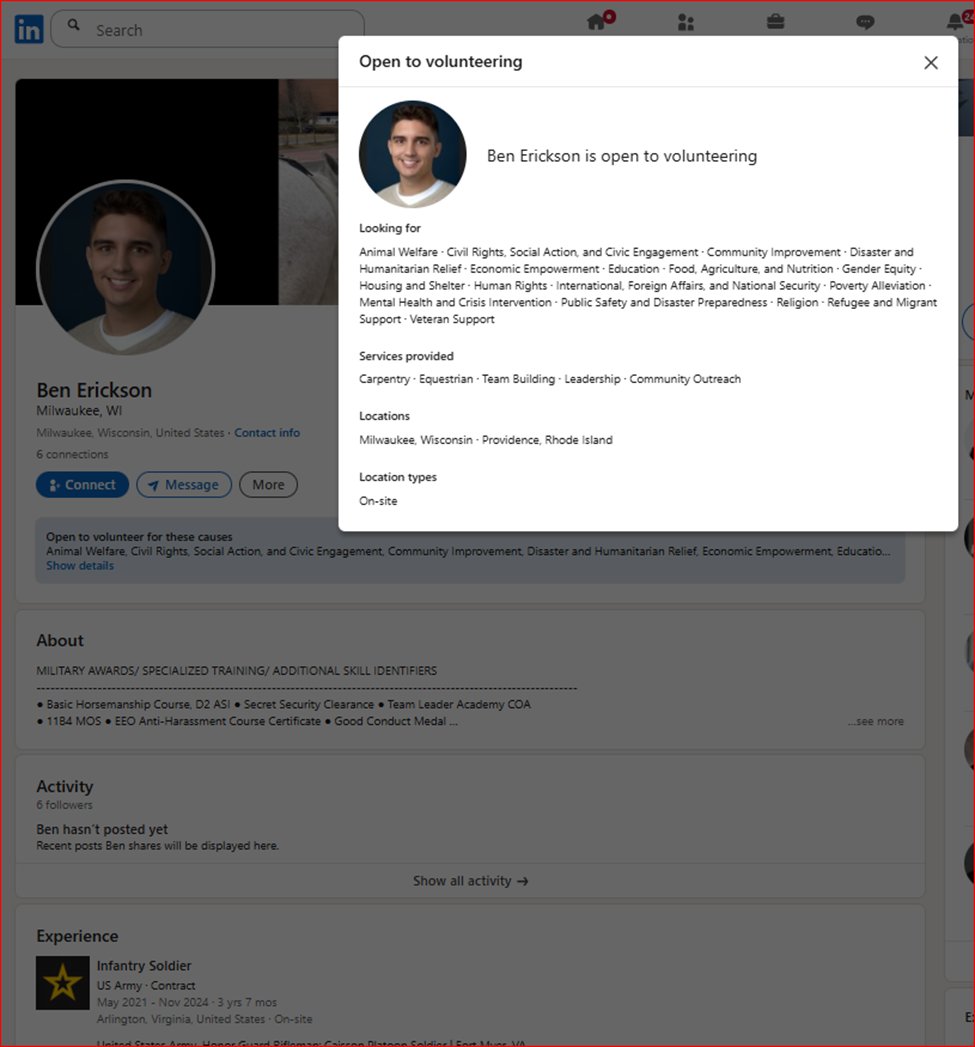Viewport: 975px width, 1047px height.
Task: Expand About with see more
Action: tap(875, 721)
